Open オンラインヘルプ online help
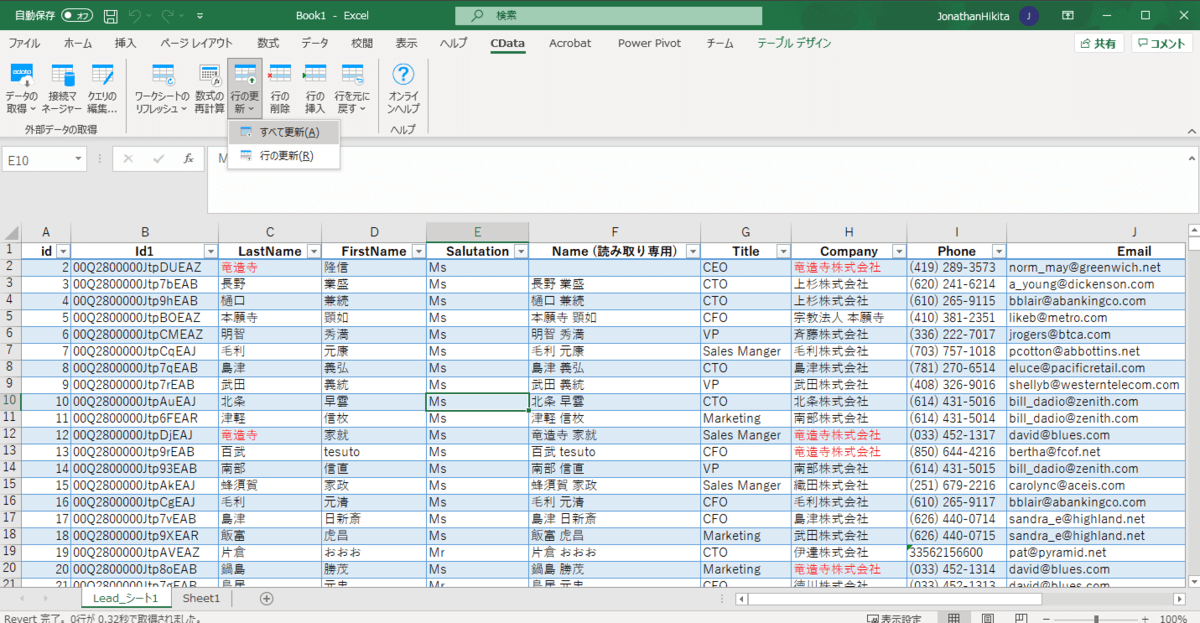Image resolution: width=1200 pixels, height=623 pixels. [x=403, y=76]
